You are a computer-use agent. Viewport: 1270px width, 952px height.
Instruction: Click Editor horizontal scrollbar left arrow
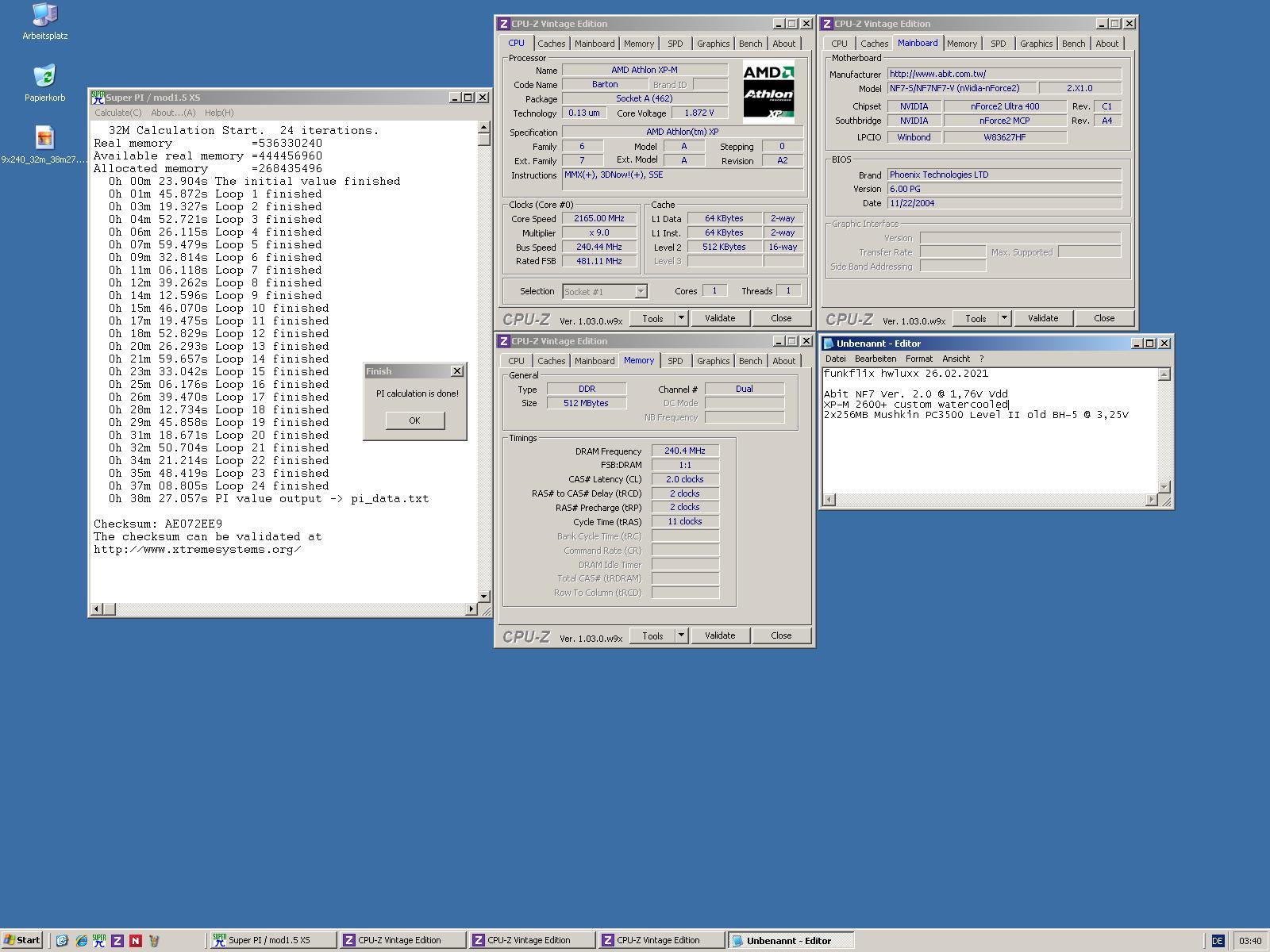(829, 499)
